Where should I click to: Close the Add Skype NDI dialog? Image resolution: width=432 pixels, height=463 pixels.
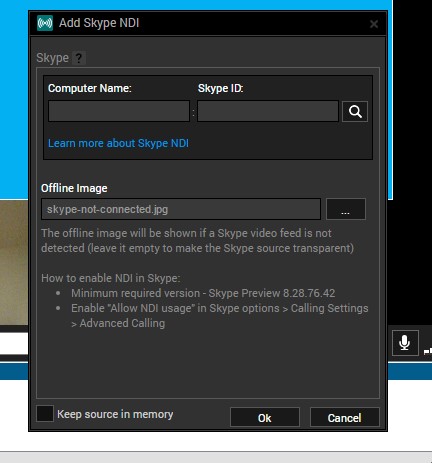(374, 24)
